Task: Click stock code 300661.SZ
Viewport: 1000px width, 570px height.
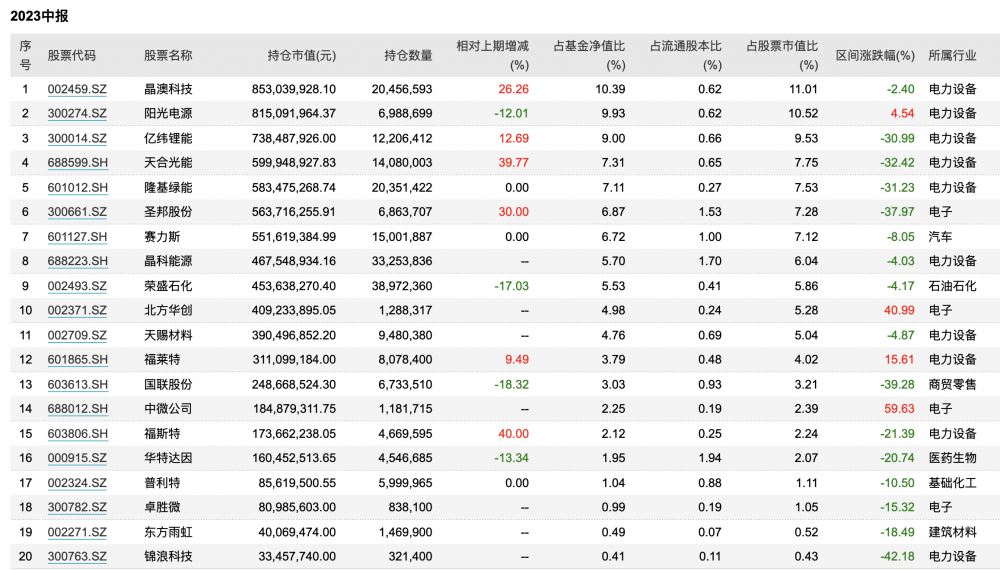Action: point(77,212)
